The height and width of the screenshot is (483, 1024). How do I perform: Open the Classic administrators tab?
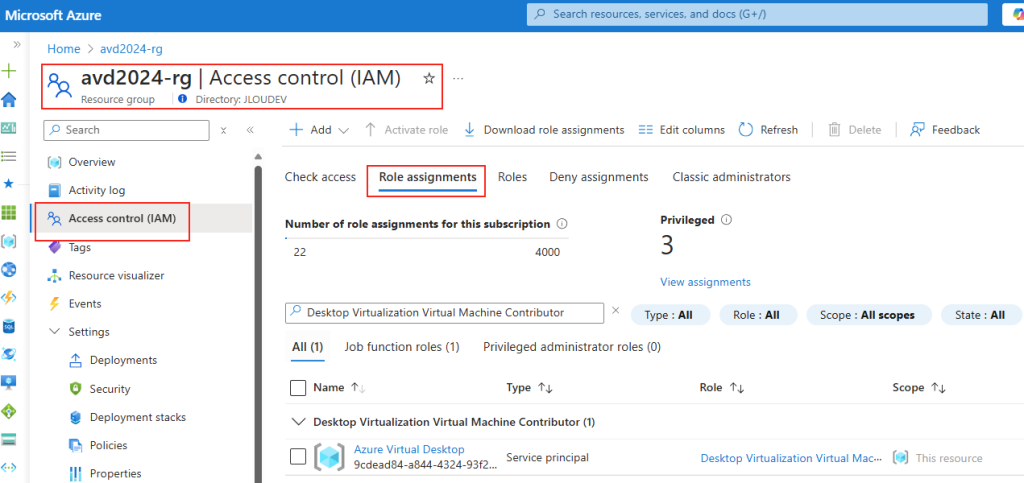tap(731, 177)
